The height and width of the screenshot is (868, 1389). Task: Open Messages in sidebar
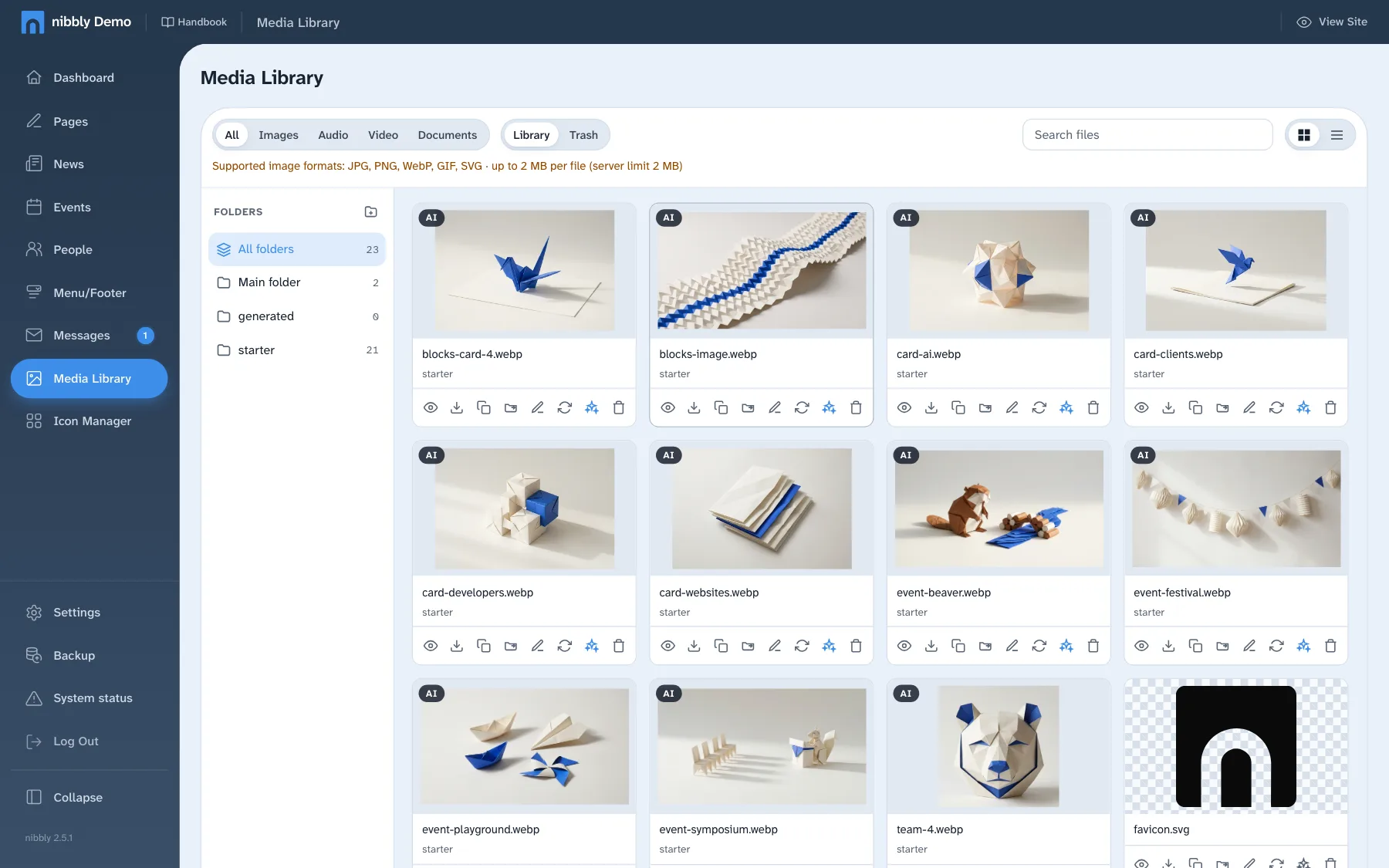point(89,336)
